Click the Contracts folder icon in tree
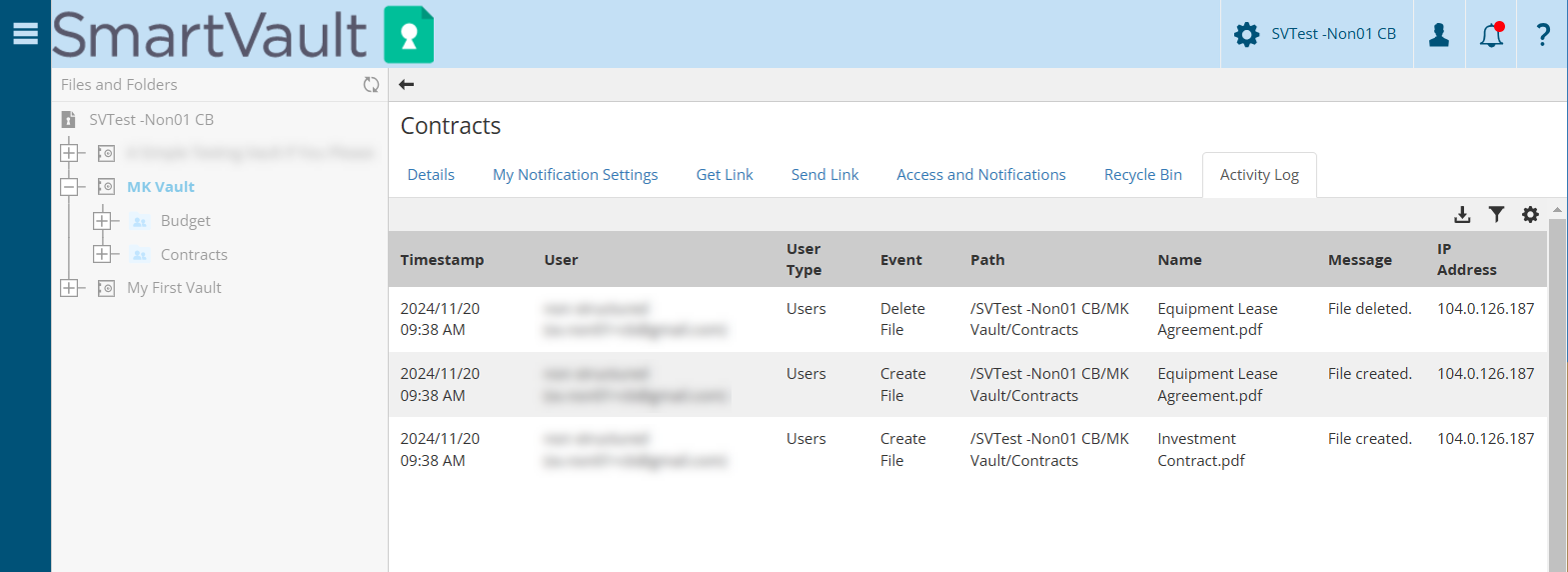The image size is (1568, 572). click(x=140, y=255)
